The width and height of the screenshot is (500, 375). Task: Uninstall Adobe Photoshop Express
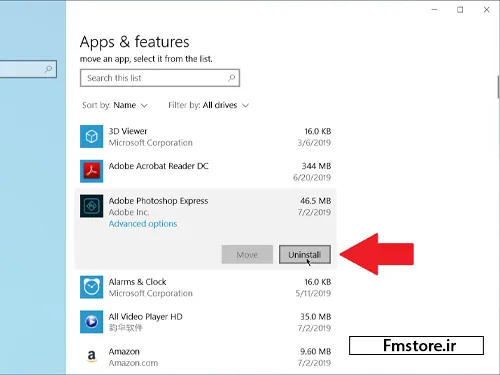point(305,255)
